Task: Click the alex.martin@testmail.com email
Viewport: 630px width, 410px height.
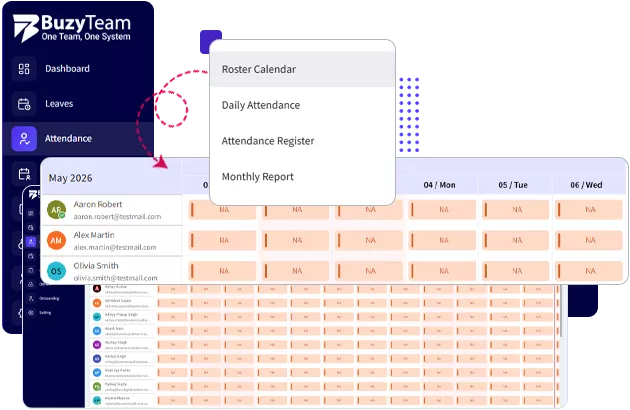Action: pyautogui.click(x=115, y=247)
